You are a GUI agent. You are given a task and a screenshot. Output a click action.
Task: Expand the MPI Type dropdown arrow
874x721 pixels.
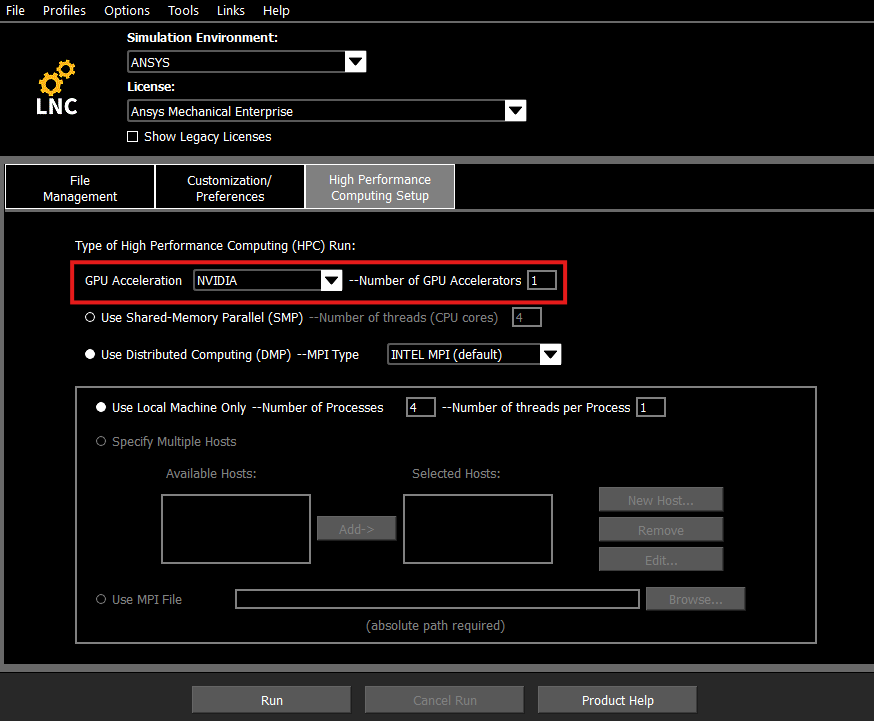(x=550, y=354)
